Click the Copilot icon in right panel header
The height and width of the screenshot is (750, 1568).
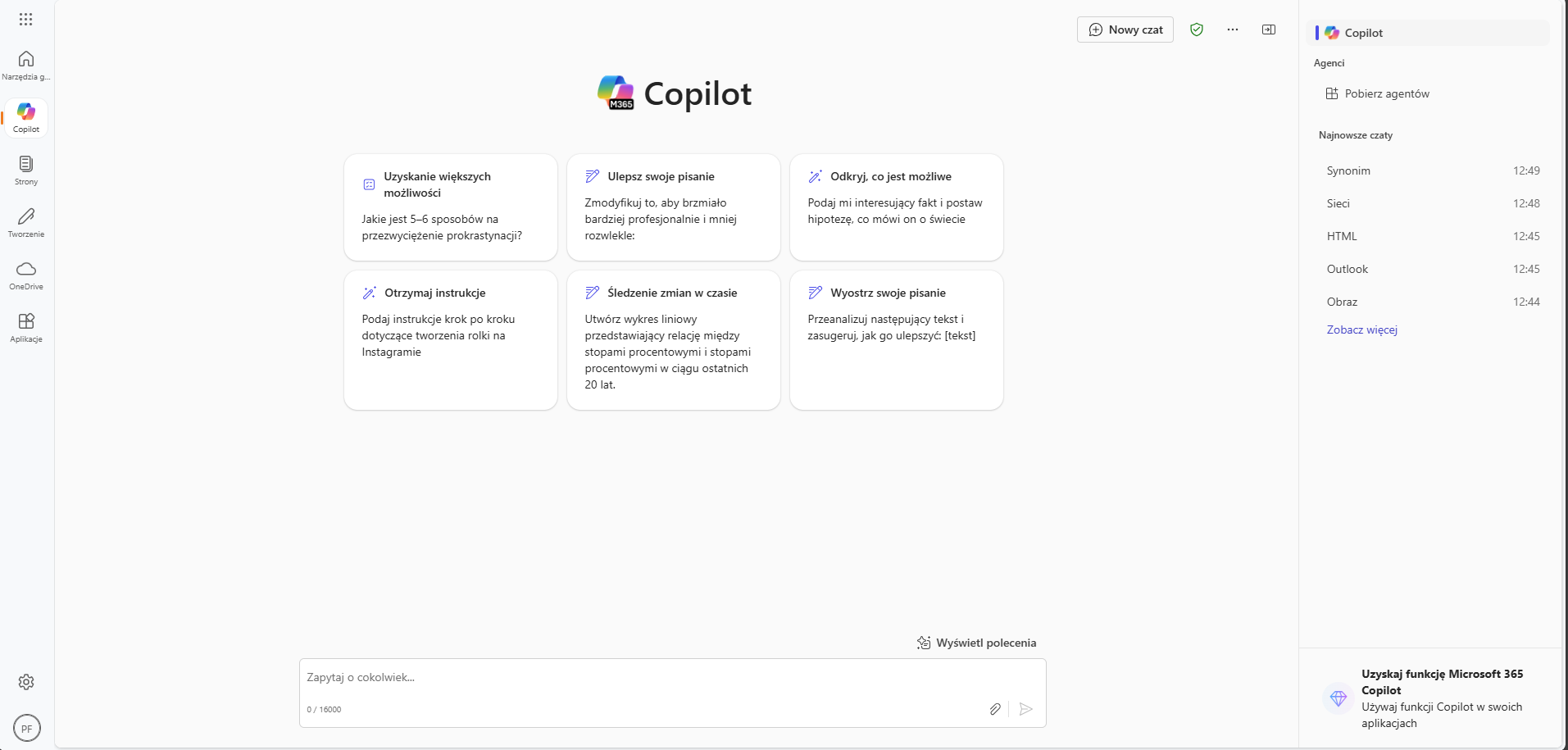(x=1332, y=33)
